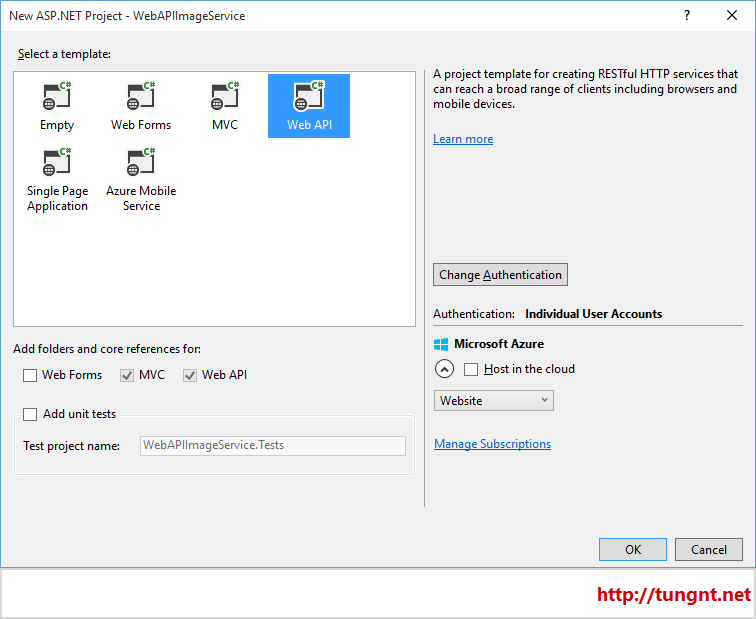756x619 pixels.
Task: Enable the Web Forms folders checkbox
Action: pos(30,375)
